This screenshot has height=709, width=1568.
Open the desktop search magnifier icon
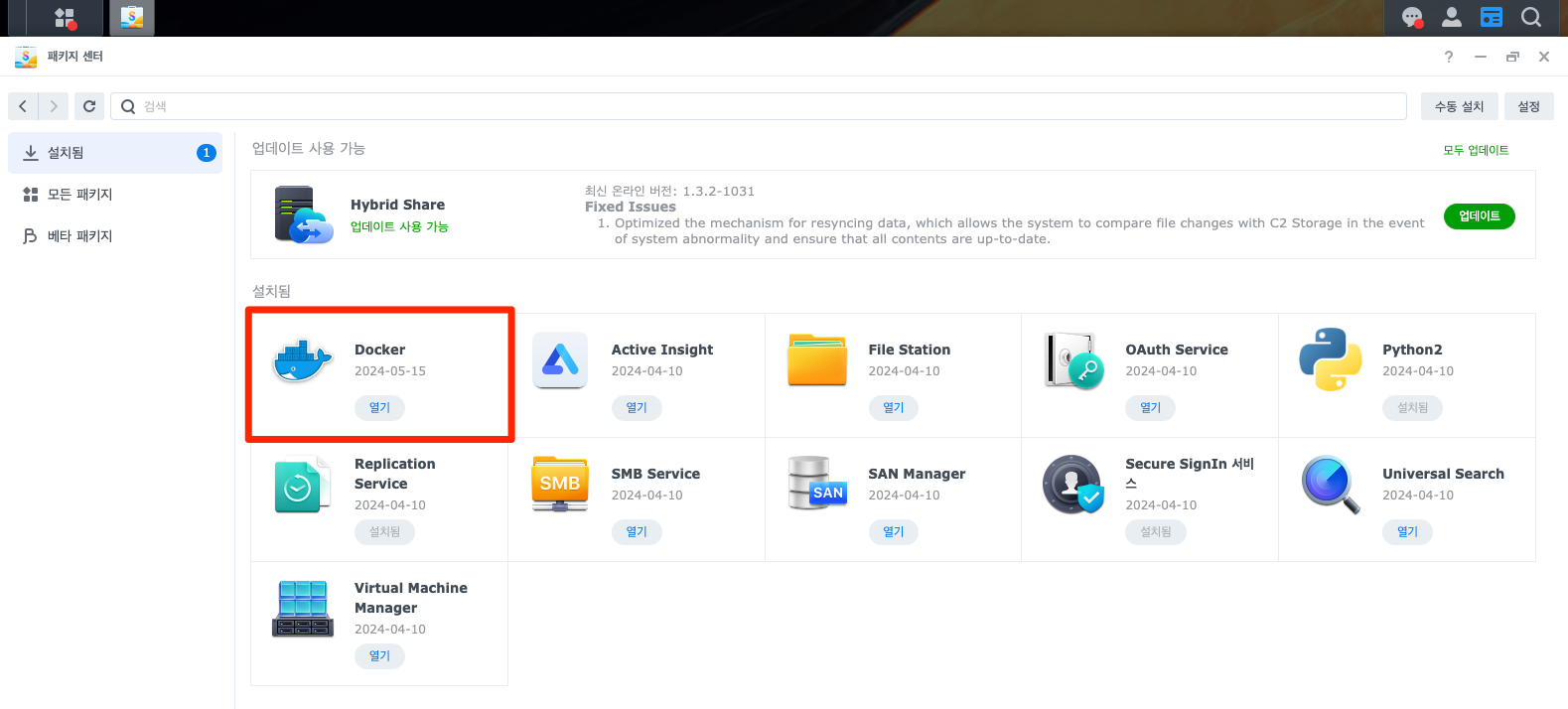[x=1531, y=17]
